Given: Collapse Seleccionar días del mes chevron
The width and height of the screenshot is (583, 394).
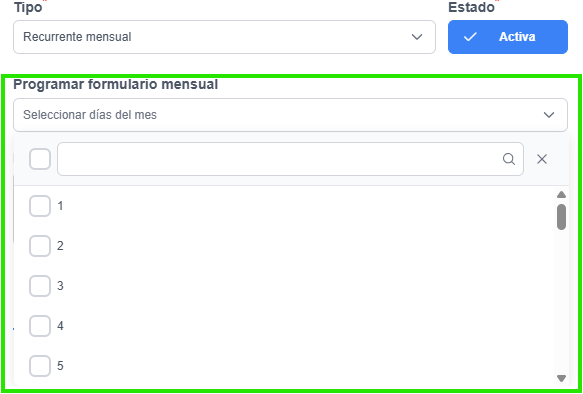Looking at the screenshot, I should 549,115.
